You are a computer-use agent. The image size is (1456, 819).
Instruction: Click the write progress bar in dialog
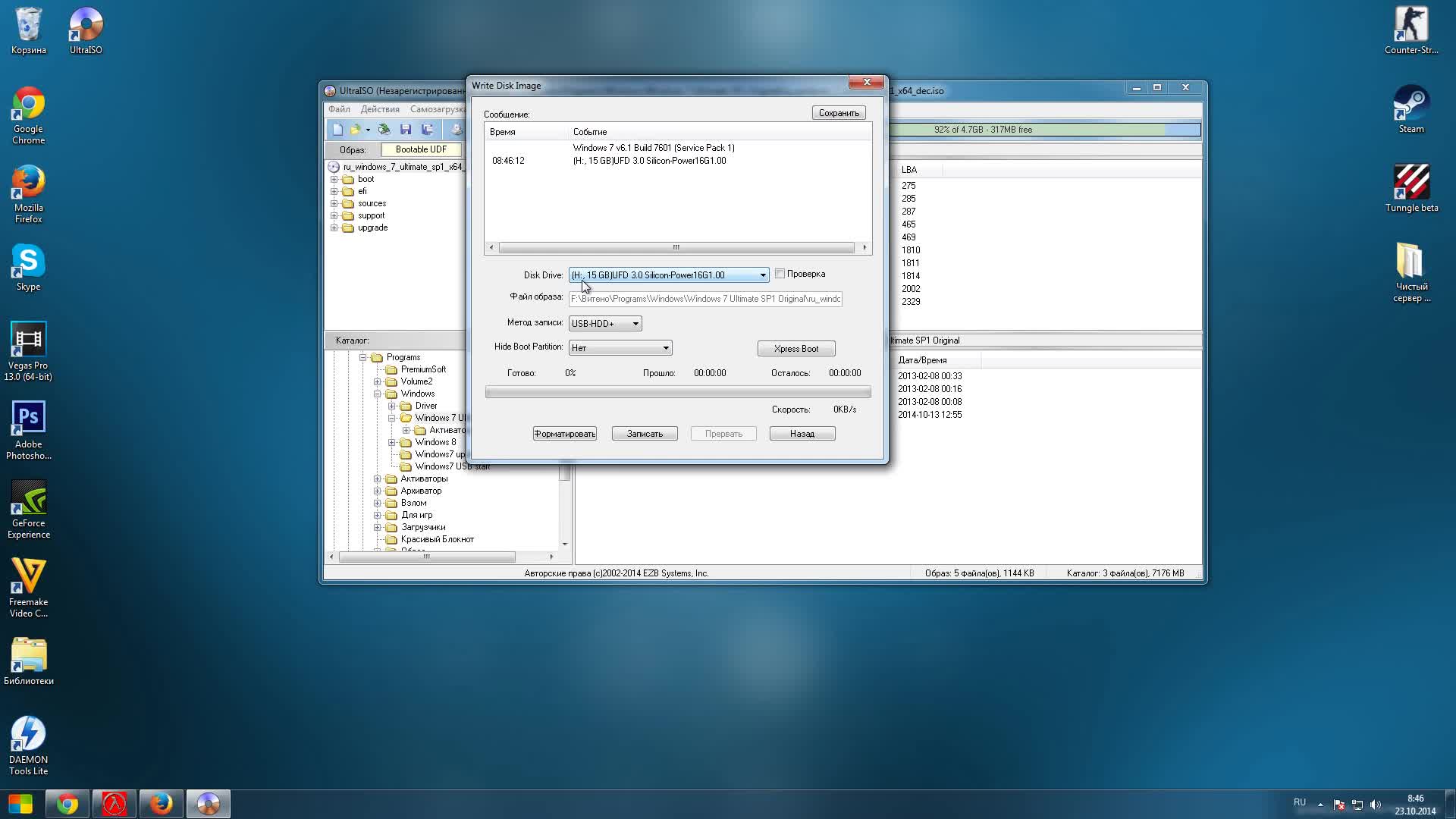(678, 392)
